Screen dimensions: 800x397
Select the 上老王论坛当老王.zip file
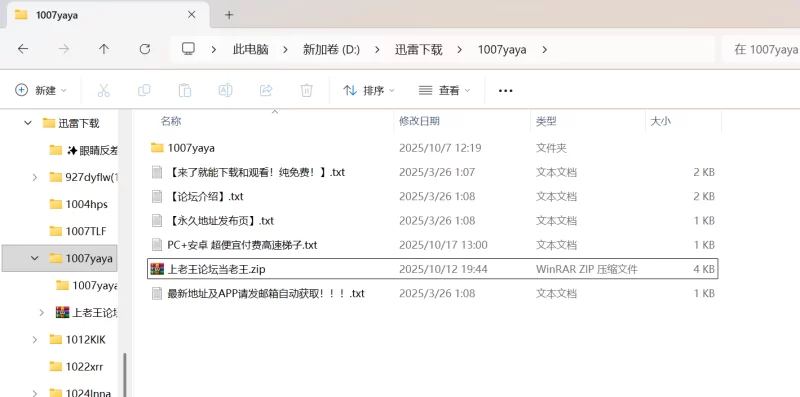click(433, 269)
